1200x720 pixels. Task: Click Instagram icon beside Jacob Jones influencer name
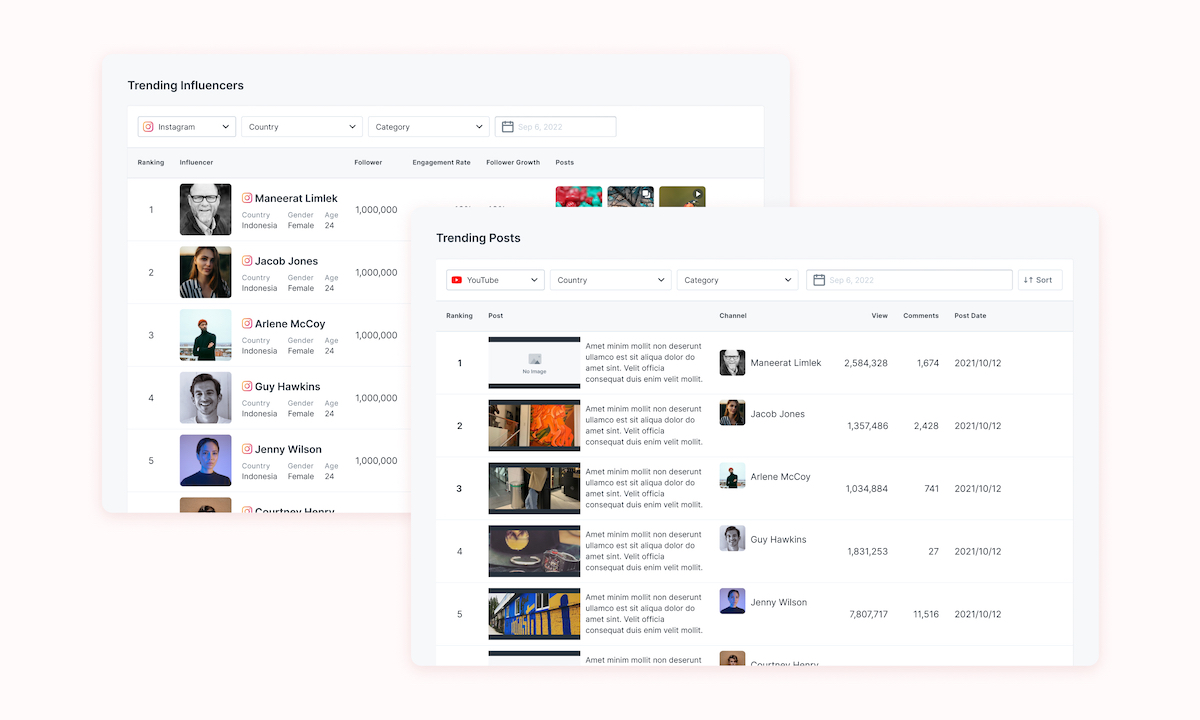(247, 261)
